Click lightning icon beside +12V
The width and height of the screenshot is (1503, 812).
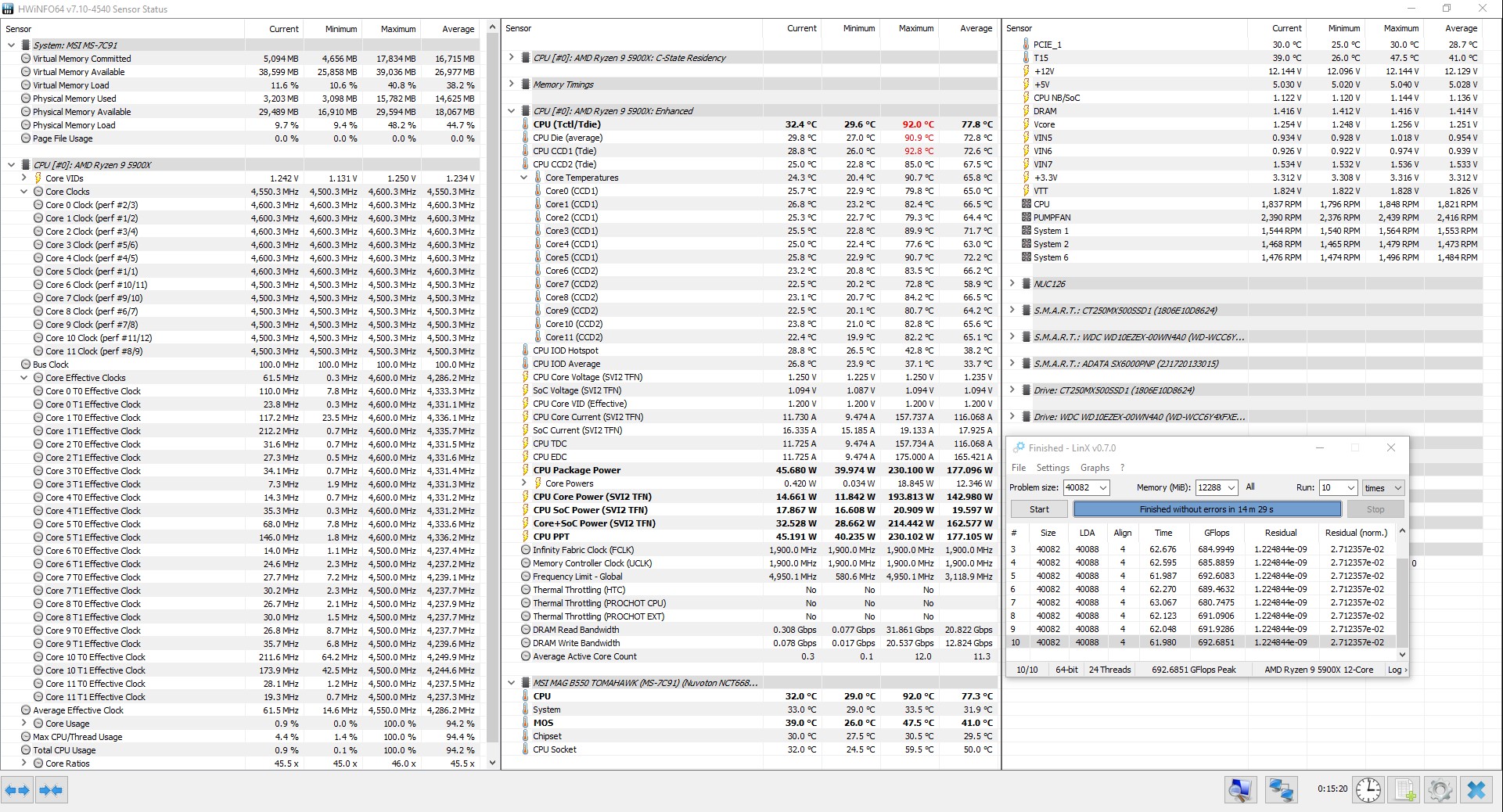pos(1027,71)
